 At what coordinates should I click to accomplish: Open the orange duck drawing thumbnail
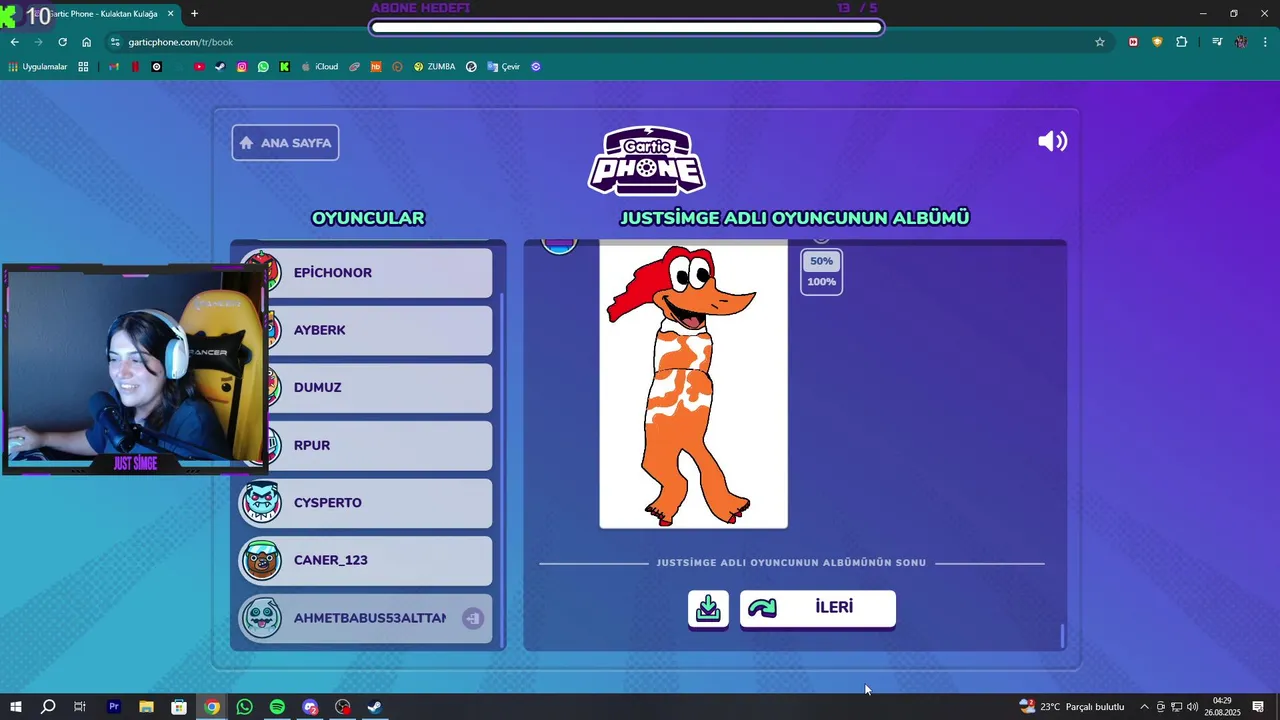tap(693, 385)
